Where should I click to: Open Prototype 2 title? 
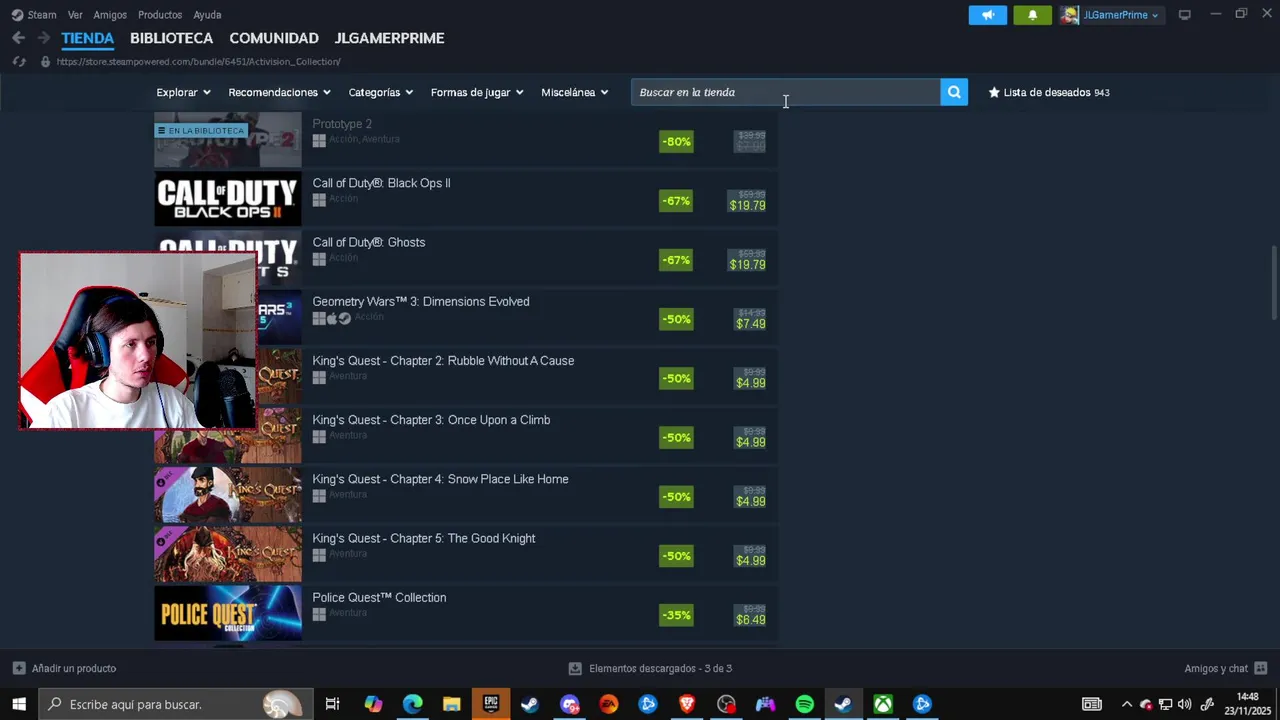coord(342,124)
